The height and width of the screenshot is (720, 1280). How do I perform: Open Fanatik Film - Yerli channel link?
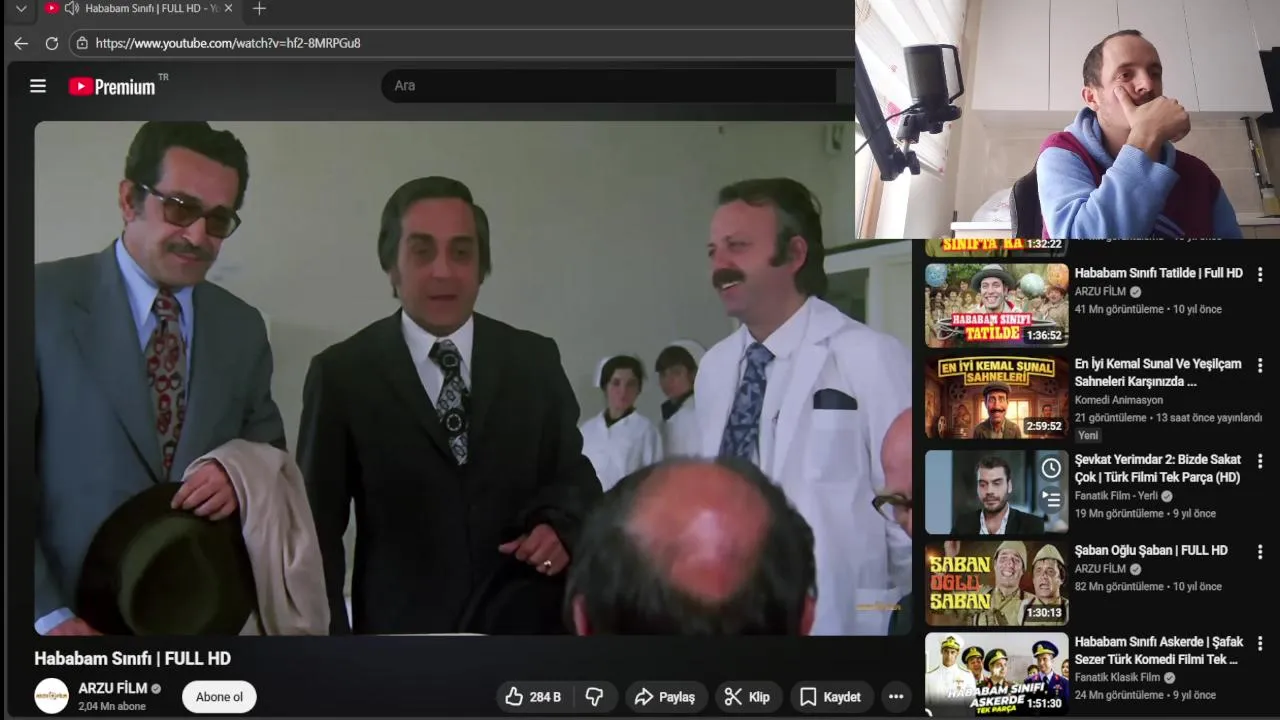pyautogui.click(x=1116, y=496)
